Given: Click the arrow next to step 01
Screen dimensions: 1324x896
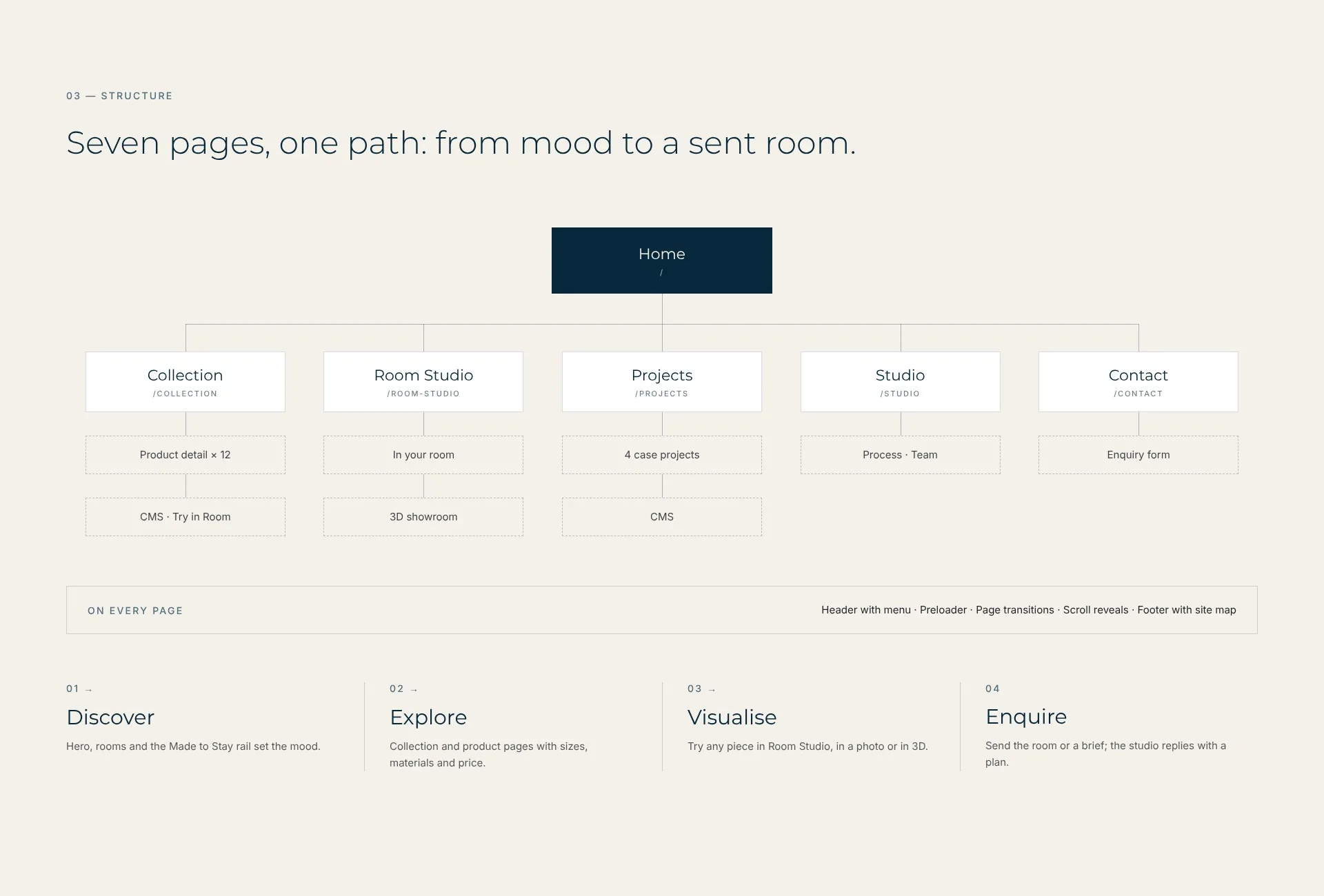Looking at the screenshot, I should coord(88,690).
